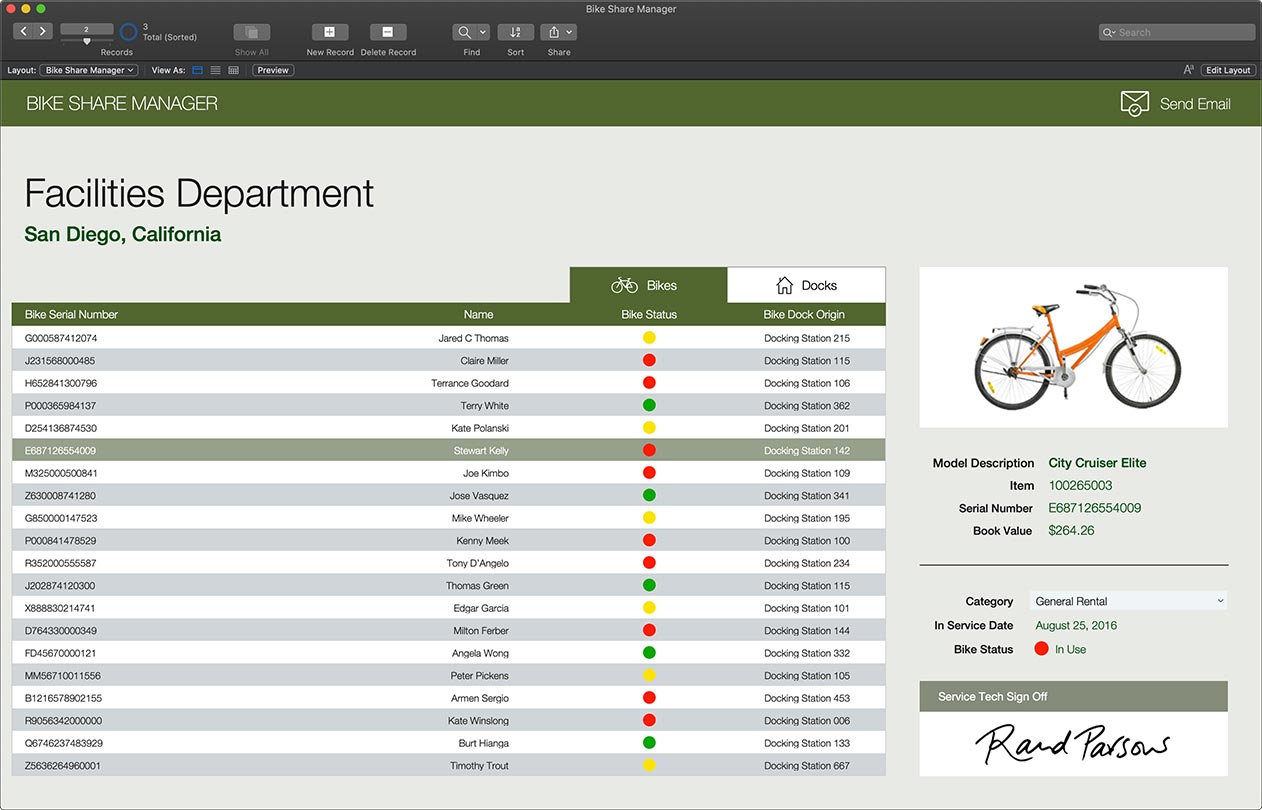This screenshot has width=1262, height=810.
Task: Go to the next record arrow
Action: [43, 32]
